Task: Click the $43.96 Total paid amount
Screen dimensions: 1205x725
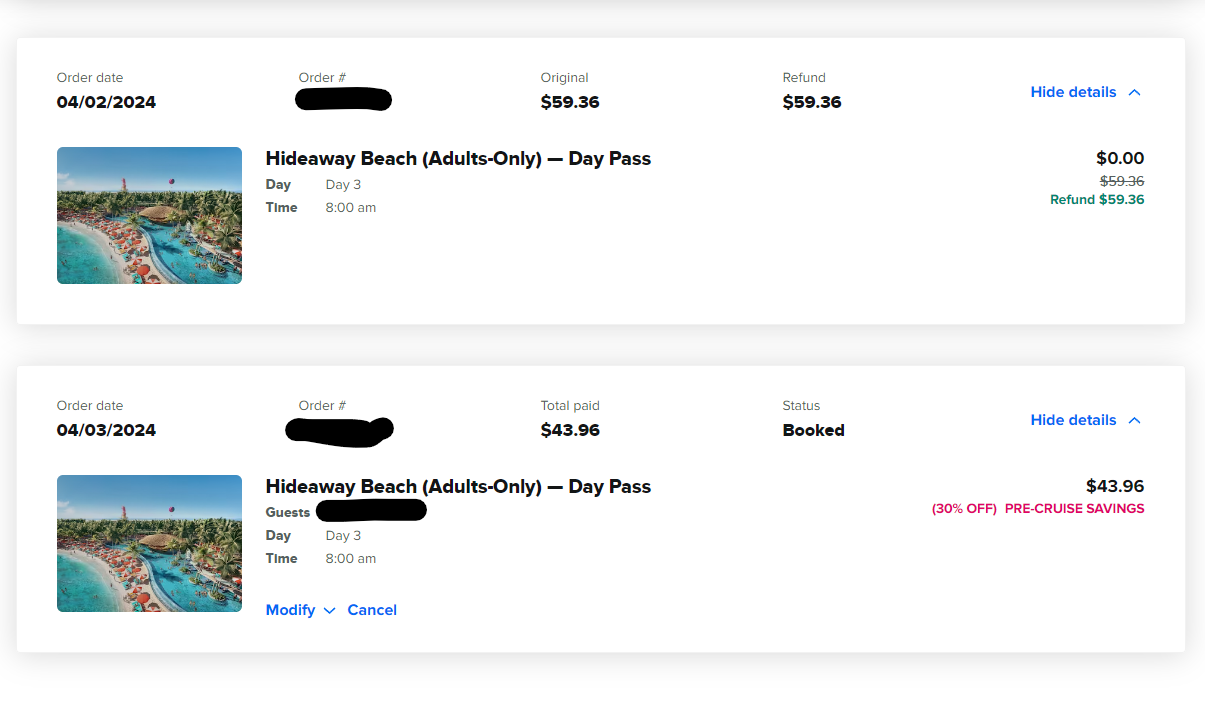Action: click(x=570, y=431)
